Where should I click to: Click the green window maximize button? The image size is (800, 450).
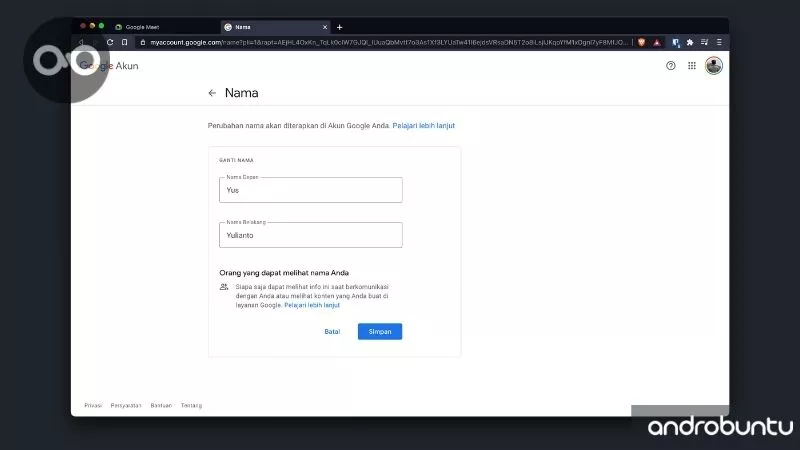102,26
